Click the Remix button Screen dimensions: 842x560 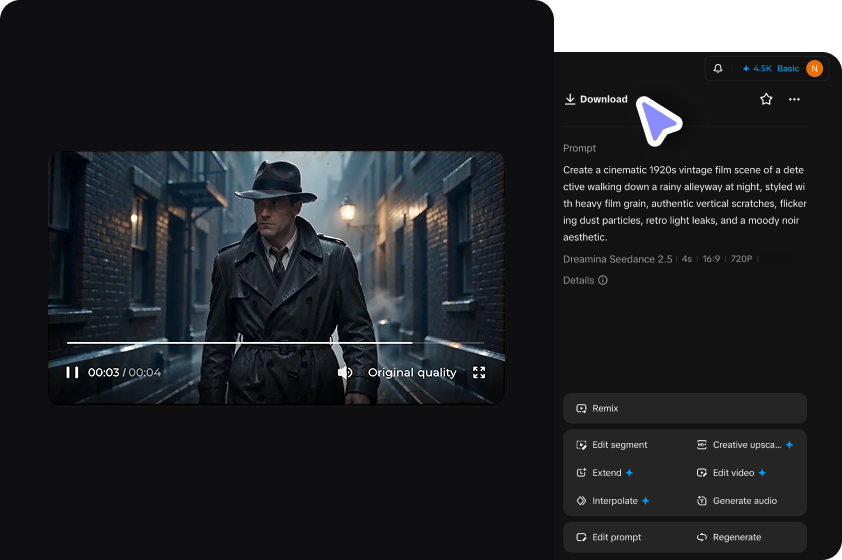coord(685,408)
